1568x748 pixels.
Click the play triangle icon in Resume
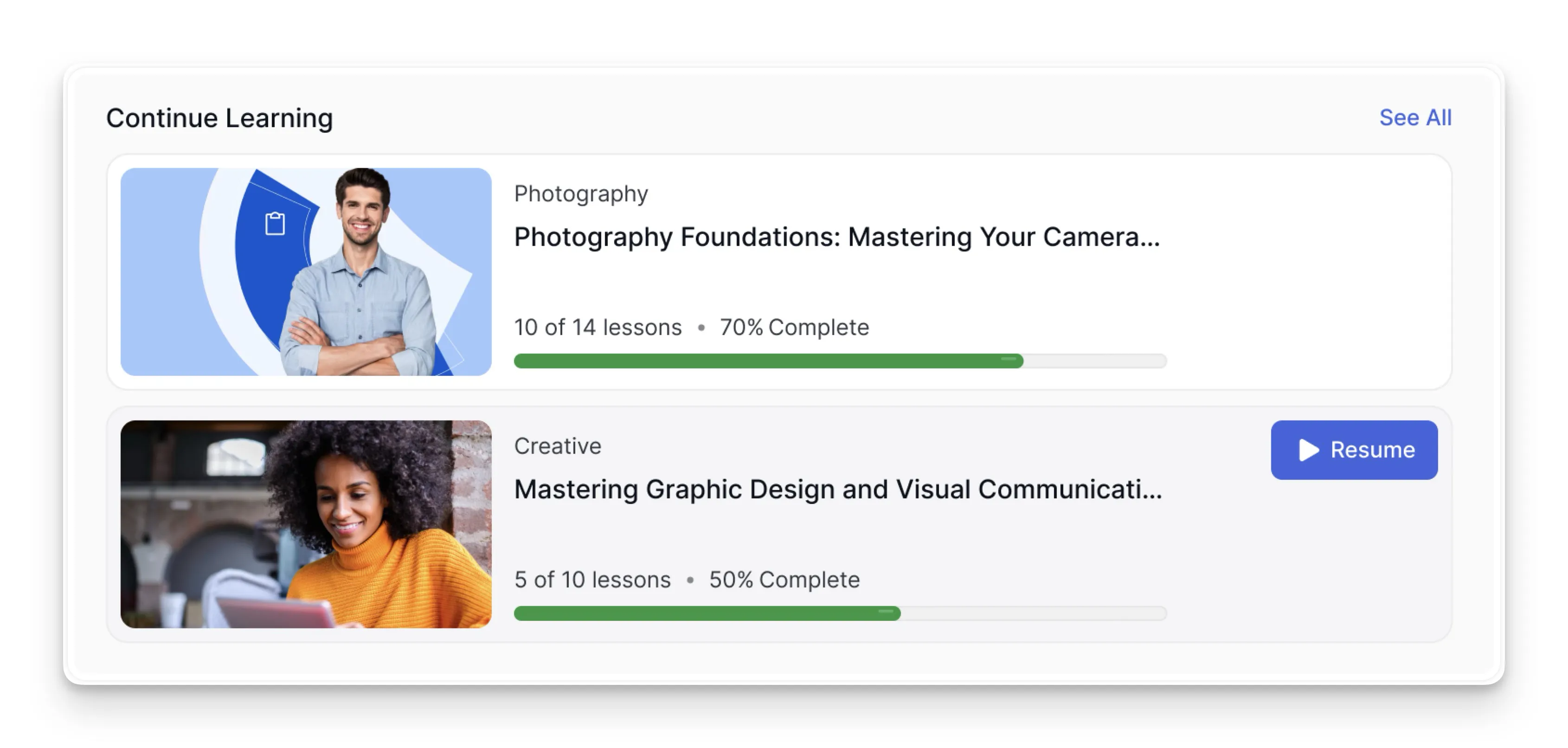tap(1308, 451)
